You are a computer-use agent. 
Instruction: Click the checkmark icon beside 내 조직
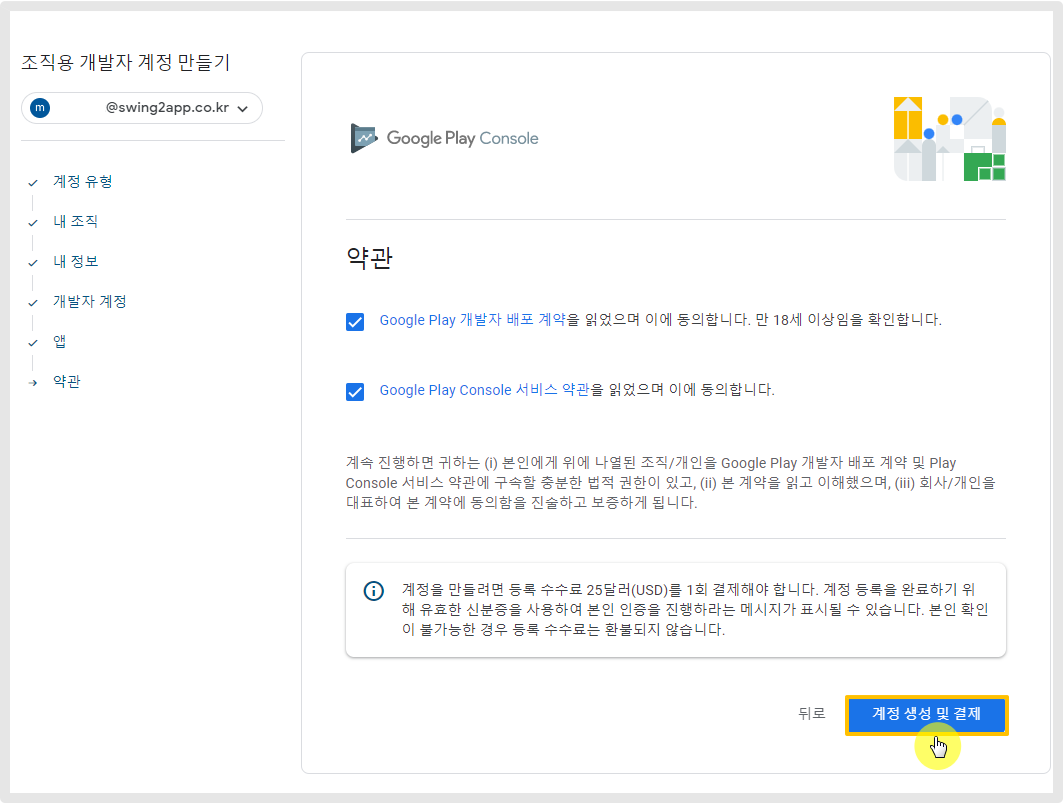tap(33, 223)
